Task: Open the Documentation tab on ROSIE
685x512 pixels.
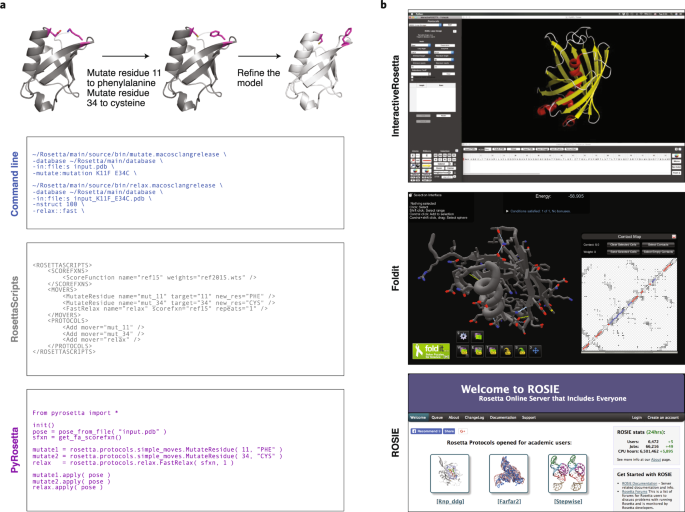Action: pyautogui.click(x=503, y=418)
